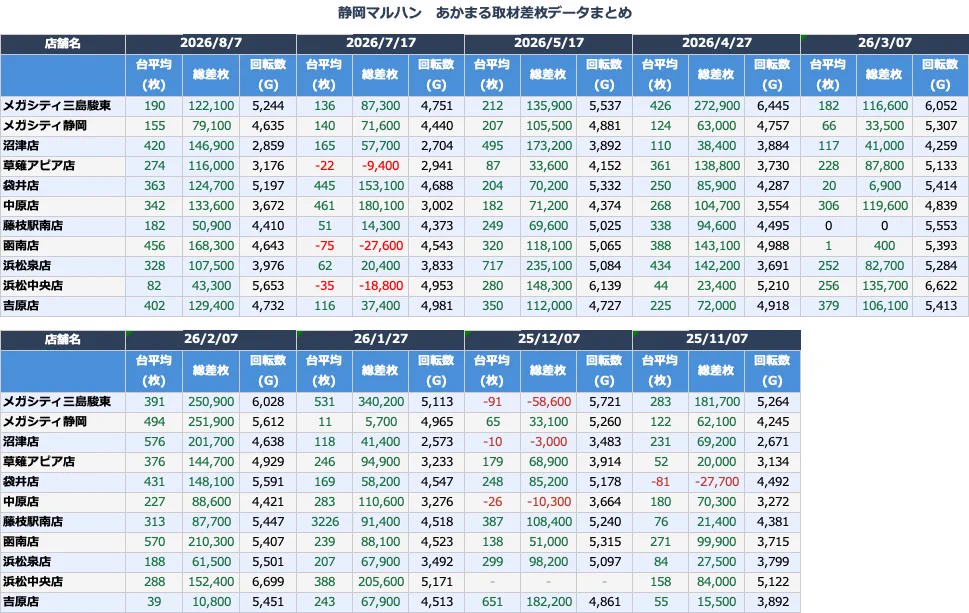The width and height of the screenshot is (969, 613).
Task: Click the 251,900 total cell
Action: (211, 421)
